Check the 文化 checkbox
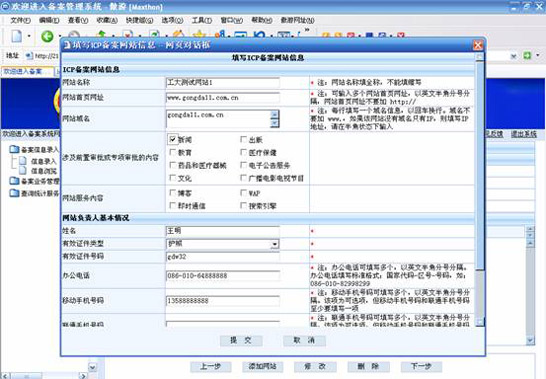This screenshot has height=379, width=546. [x=173, y=178]
